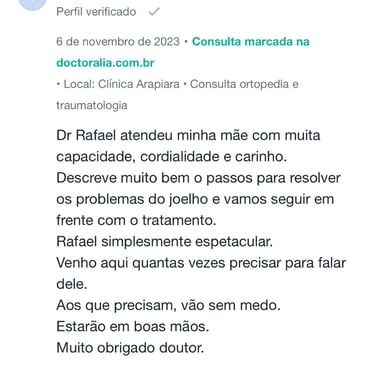This screenshot has height=374, width=375.
Task: Select the sentence "Rafael simplesmente espetacular."
Action: pos(165,242)
